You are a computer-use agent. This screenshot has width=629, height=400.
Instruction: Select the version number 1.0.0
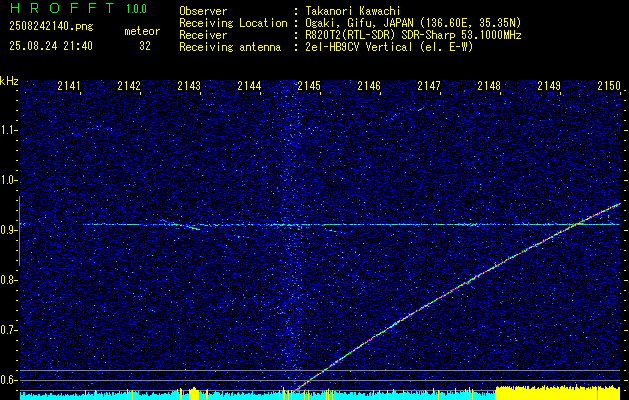click(136, 9)
